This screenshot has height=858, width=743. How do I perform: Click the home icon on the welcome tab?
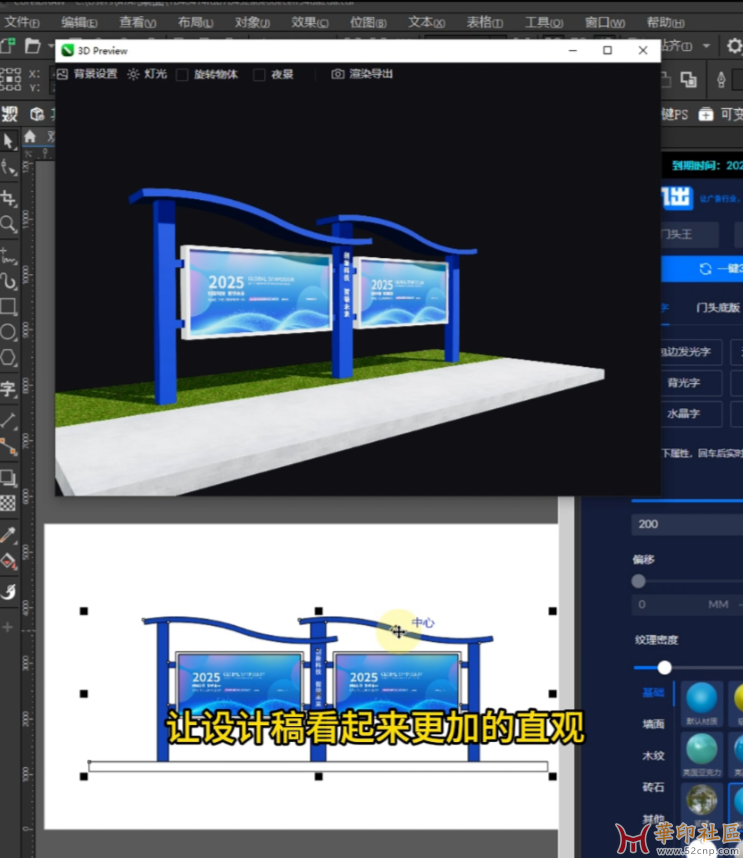[x=30, y=136]
